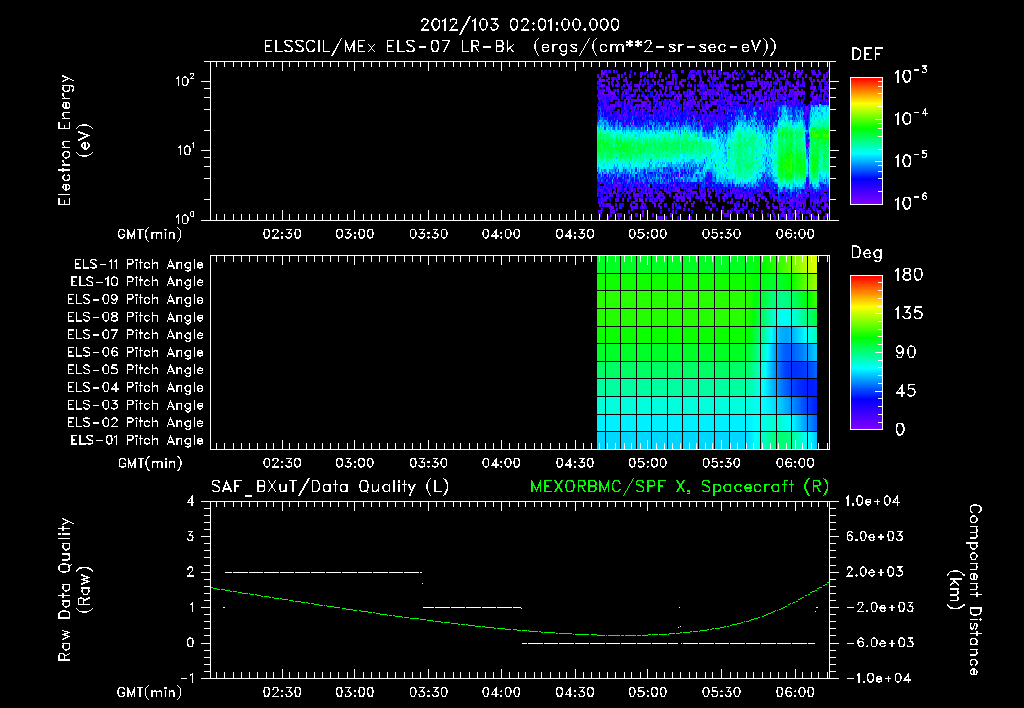Click the green MEXORBMC/SPF X, Spacecraft (R) title
Image resolution: width=1024 pixels, height=708 pixels.
click(x=679, y=487)
